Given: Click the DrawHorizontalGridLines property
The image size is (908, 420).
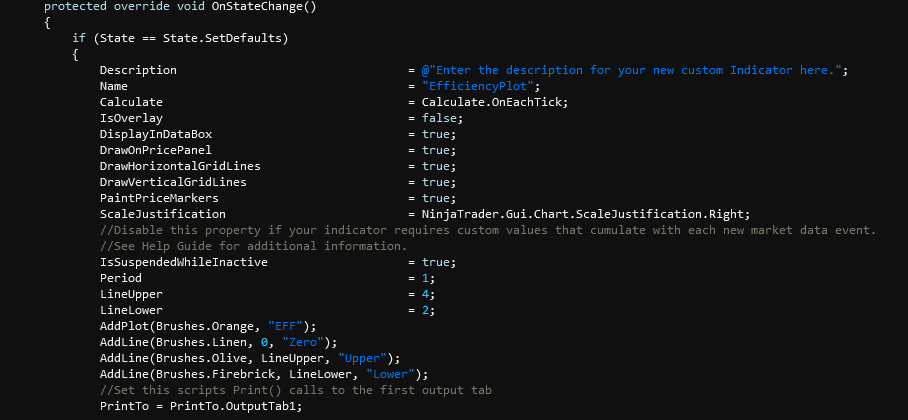Looking at the screenshot, I should (180, 166).
